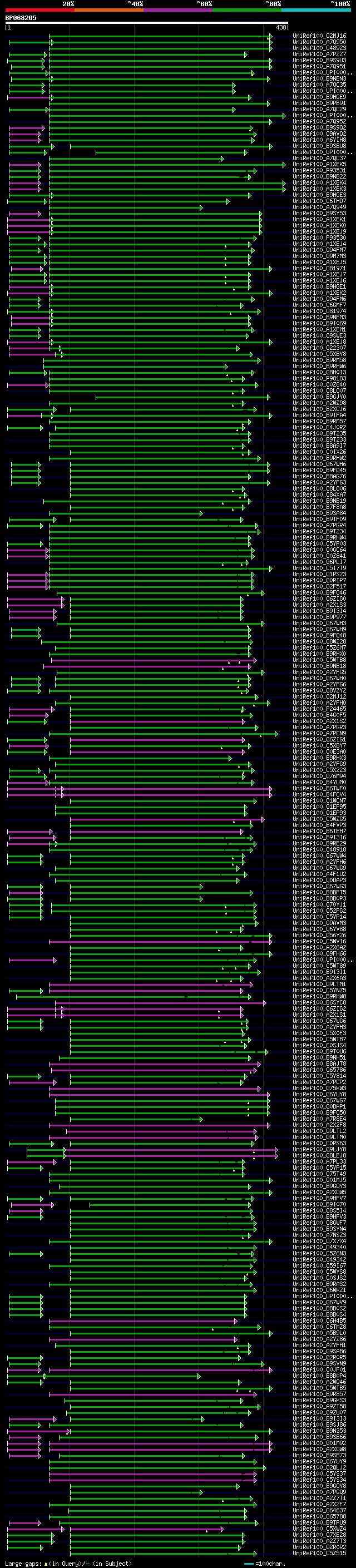Image resolution: width=356 pixels, height=1568 pixels.
Task: Select hit label UniRef100_O64637
Action: coord(319,1510)
